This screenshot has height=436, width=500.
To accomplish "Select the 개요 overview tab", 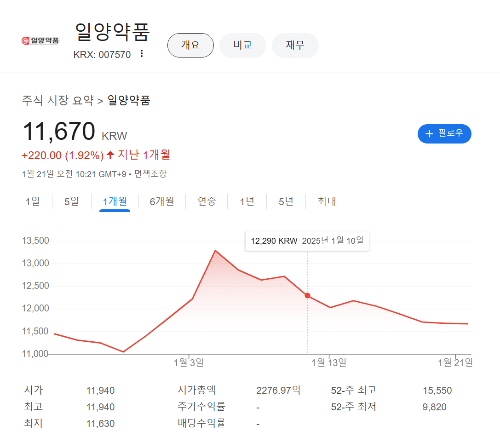I will (x=190, y=45).
